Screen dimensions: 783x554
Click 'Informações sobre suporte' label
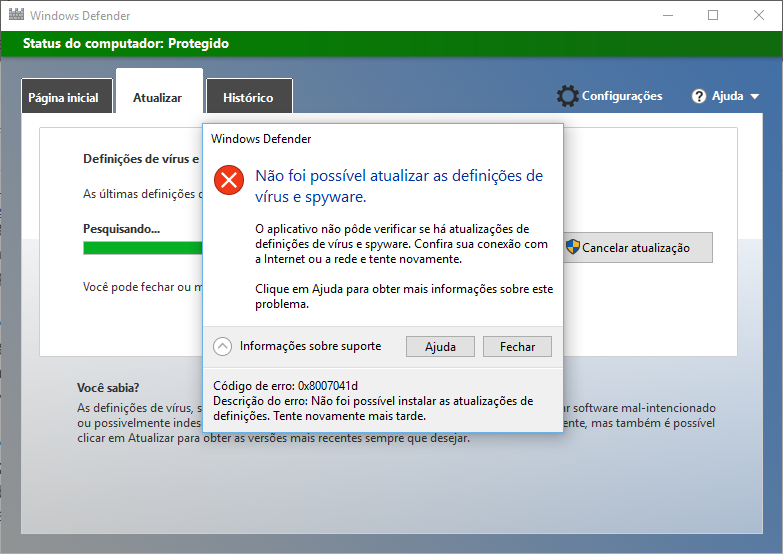click(x=310, y=346)
